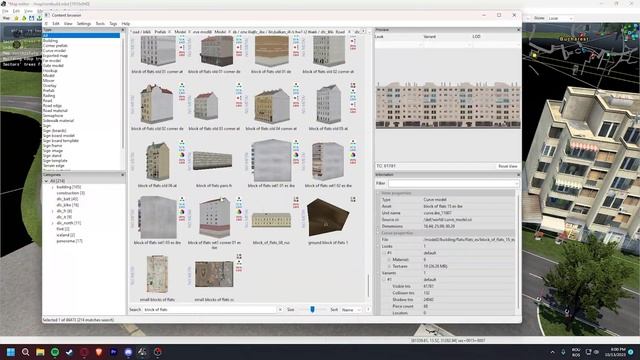This screenshot has height=360, width=640.
Task: Open Premiere Pro from taskbar
Action: pyautogui.click(x=113, y=352)
